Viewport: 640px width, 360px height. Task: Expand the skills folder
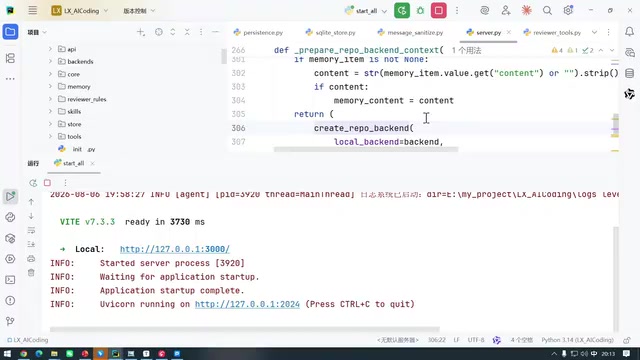pyautogui.click(x=50, y=111)
